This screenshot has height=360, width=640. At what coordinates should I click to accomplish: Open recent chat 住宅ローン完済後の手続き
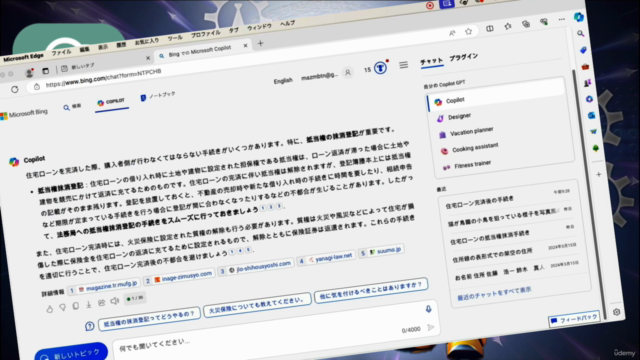tap(480, 202)
